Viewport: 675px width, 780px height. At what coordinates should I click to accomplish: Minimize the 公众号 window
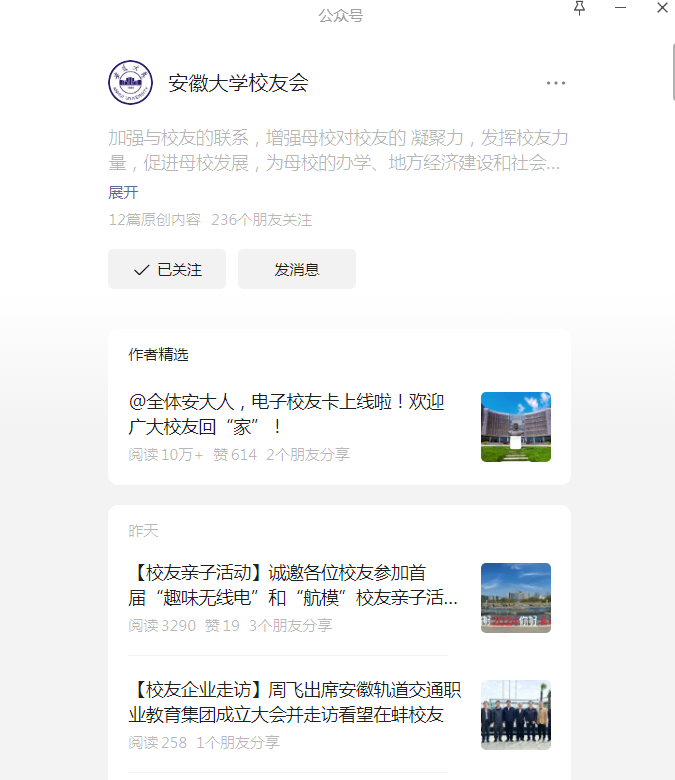620,7
